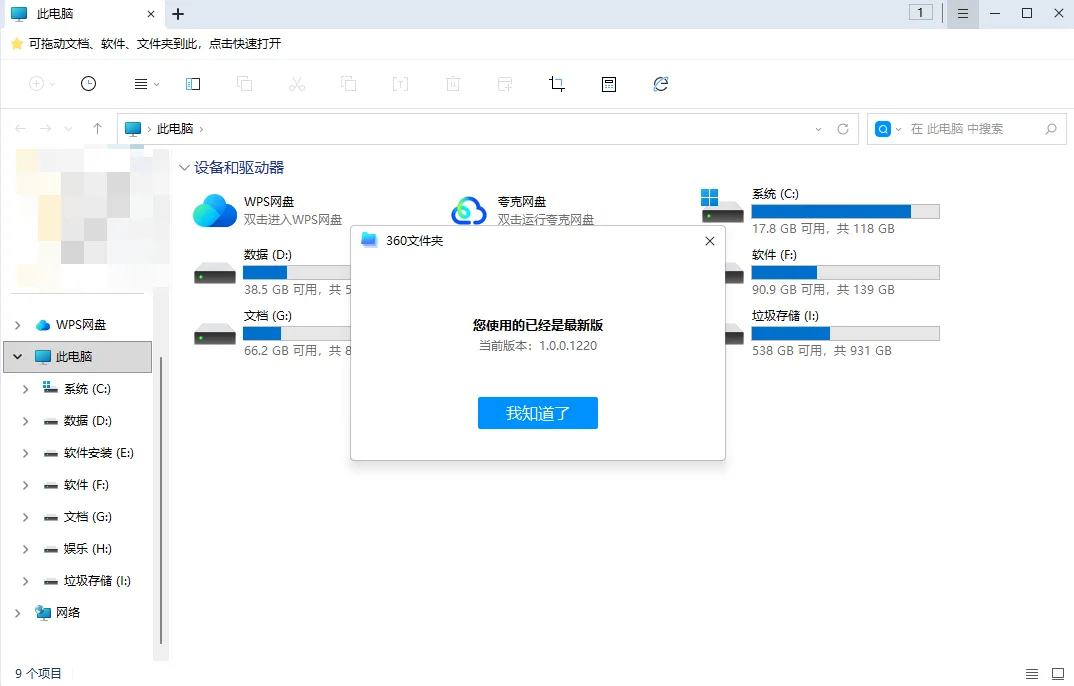The height and width of the screenshot is (686, 1074).
Task: Select 文档 (G:) in the sidebar tree
Action: pos(78,517)
